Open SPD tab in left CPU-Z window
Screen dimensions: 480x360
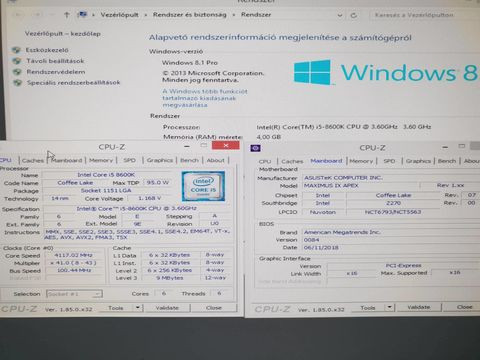pyautogui.click(x=129, y=160)
